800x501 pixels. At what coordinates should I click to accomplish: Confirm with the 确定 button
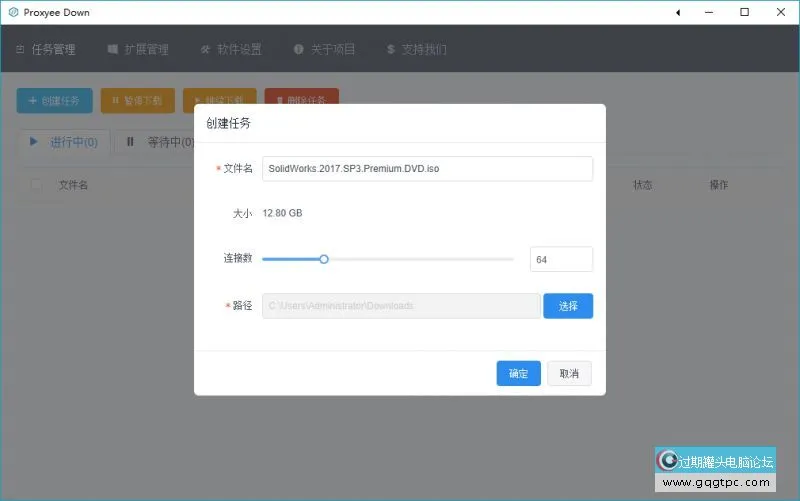pos(518,373)
